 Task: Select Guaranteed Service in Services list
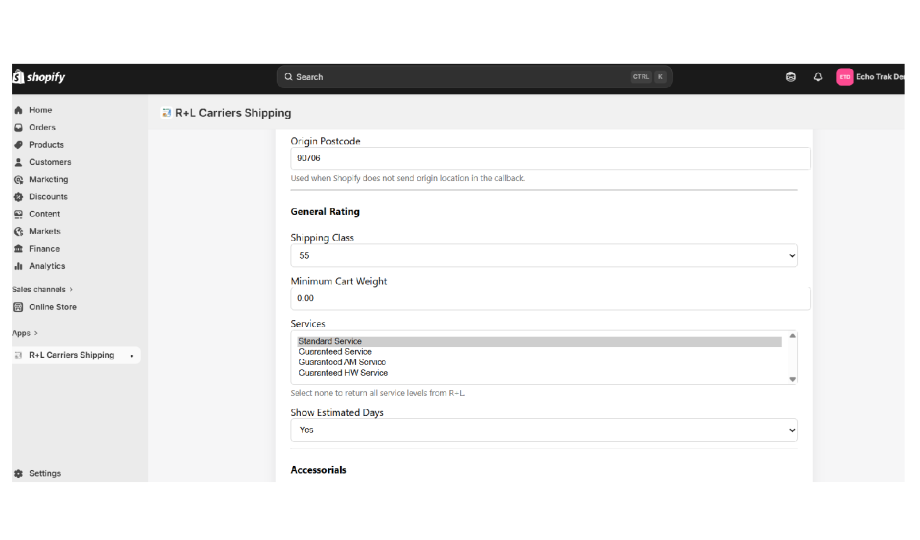tap(335, 352)
